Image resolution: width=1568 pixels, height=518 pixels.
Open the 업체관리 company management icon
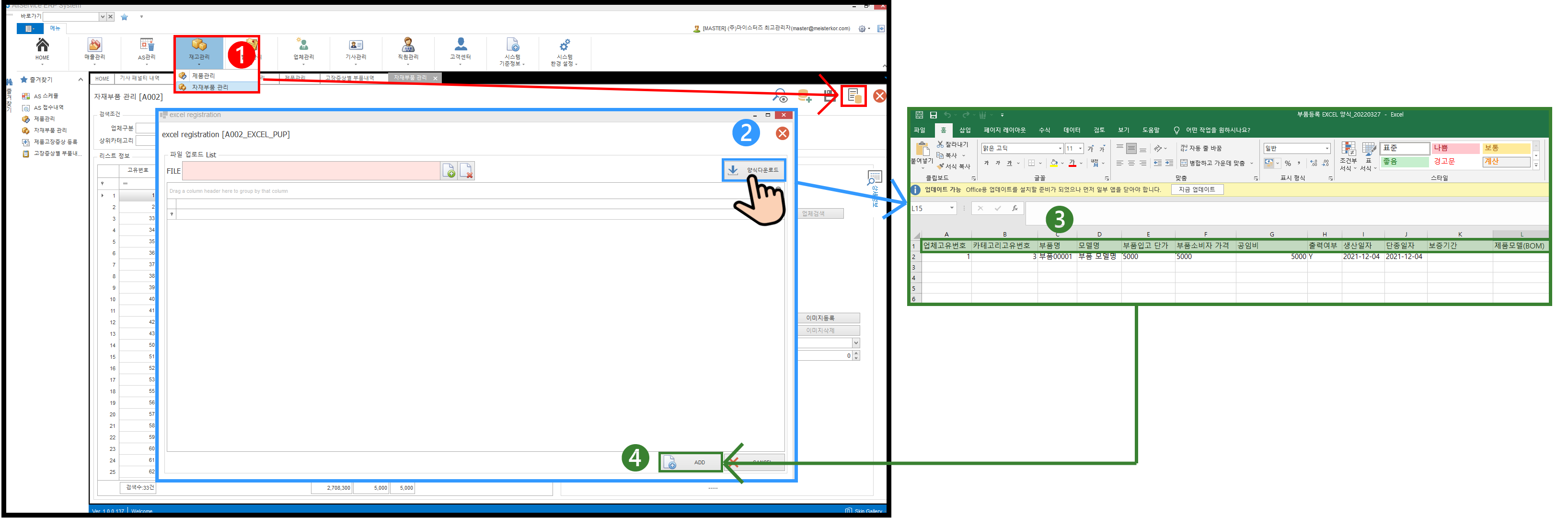303,49
